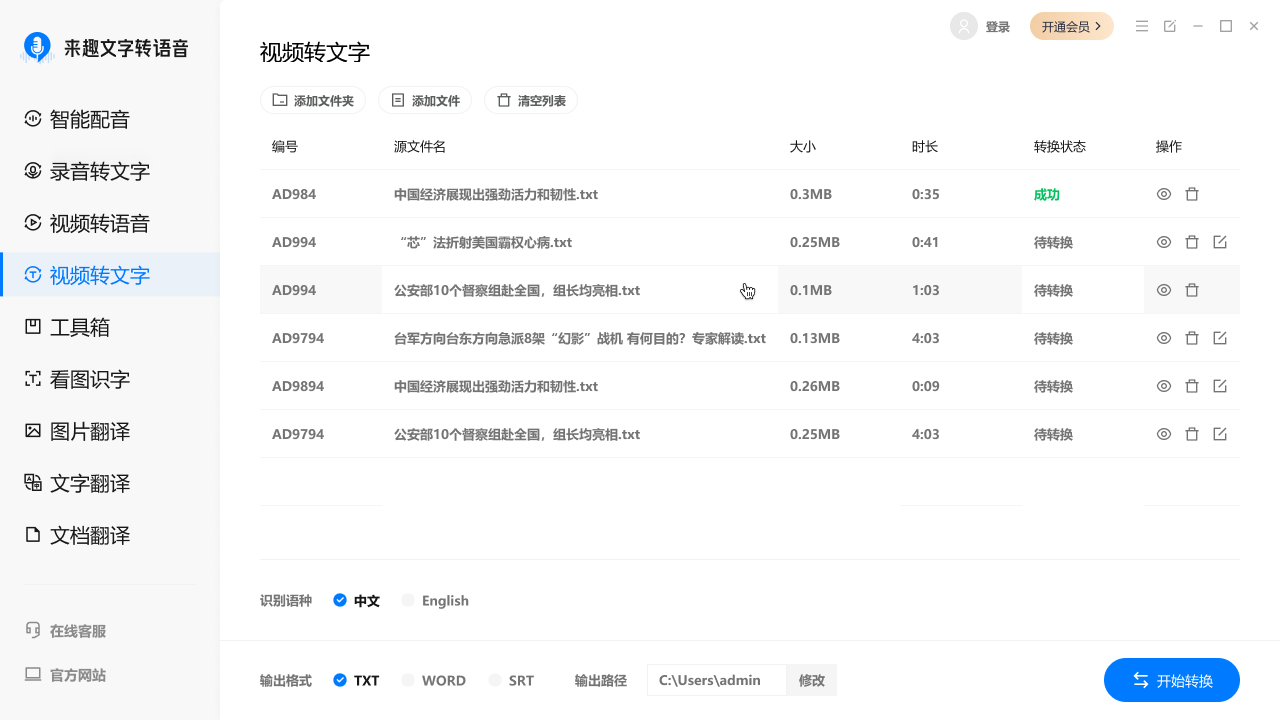Screen dimensions: 1280x720
Task: Preview the 台军方向台东方向 file row
Action: (1164, 338)
